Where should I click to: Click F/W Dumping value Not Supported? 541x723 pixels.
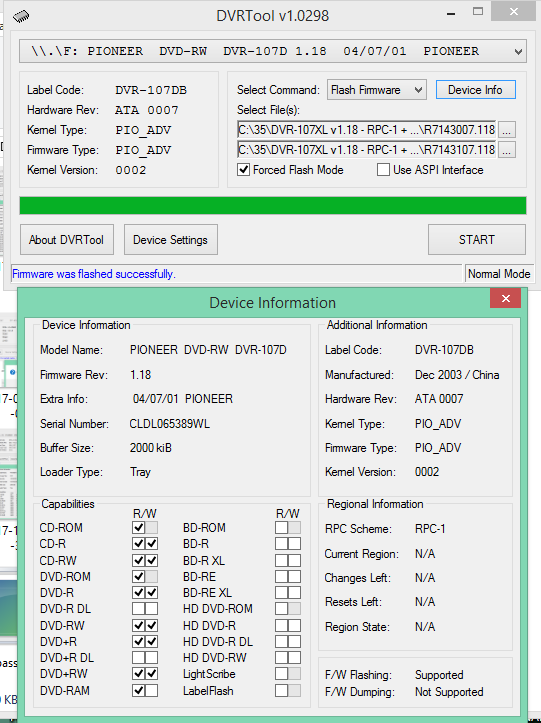click(x=449, y=692)
